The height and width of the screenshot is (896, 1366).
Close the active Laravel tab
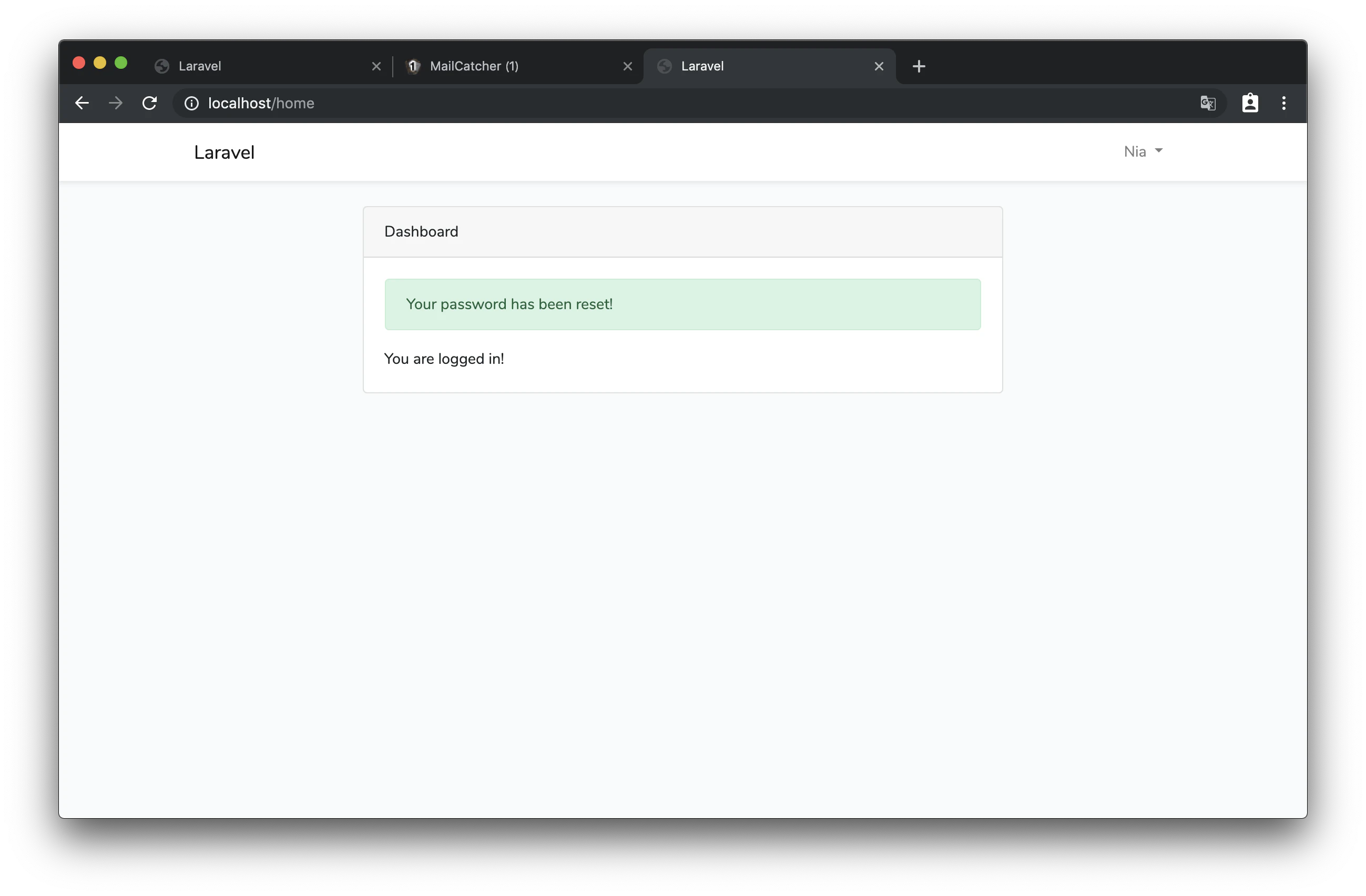point(879,67)
